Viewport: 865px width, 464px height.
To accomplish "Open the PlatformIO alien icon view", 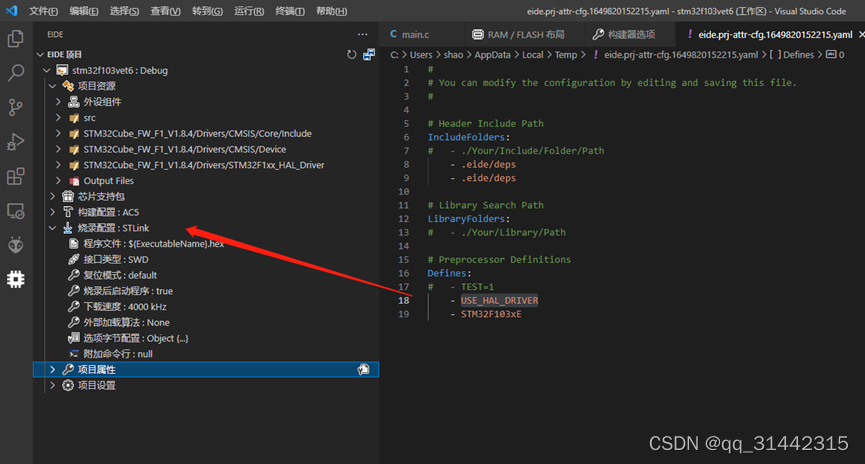I will click(15, 245).
